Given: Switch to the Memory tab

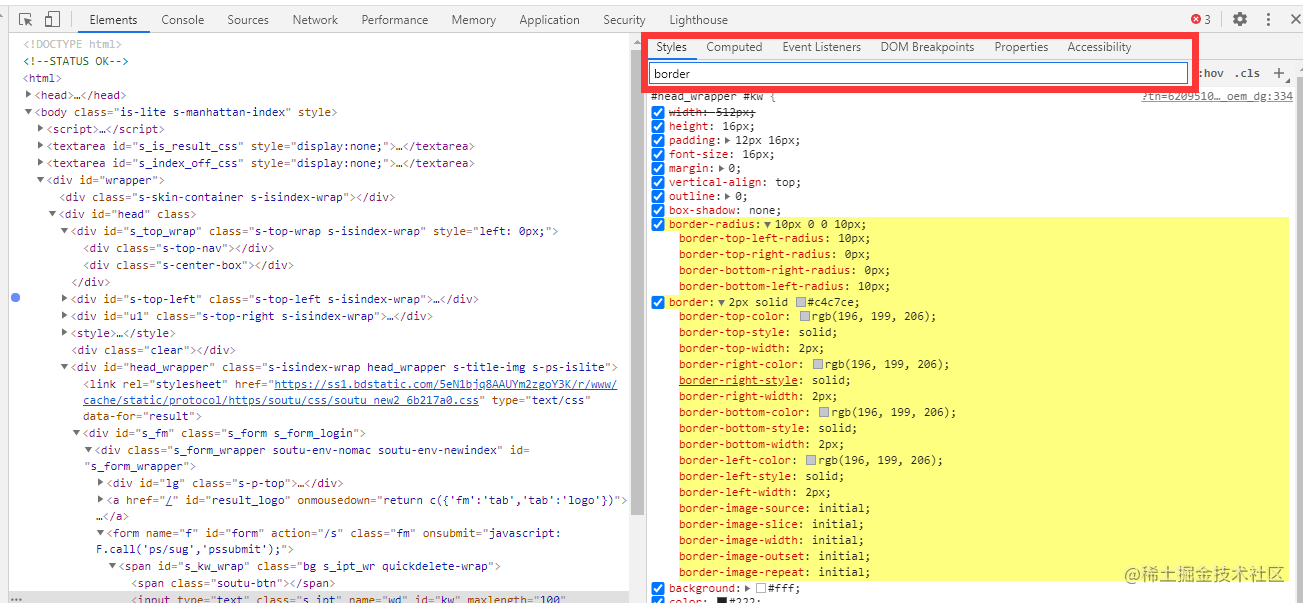Looking at the screenshot, I should pos(474,19).
